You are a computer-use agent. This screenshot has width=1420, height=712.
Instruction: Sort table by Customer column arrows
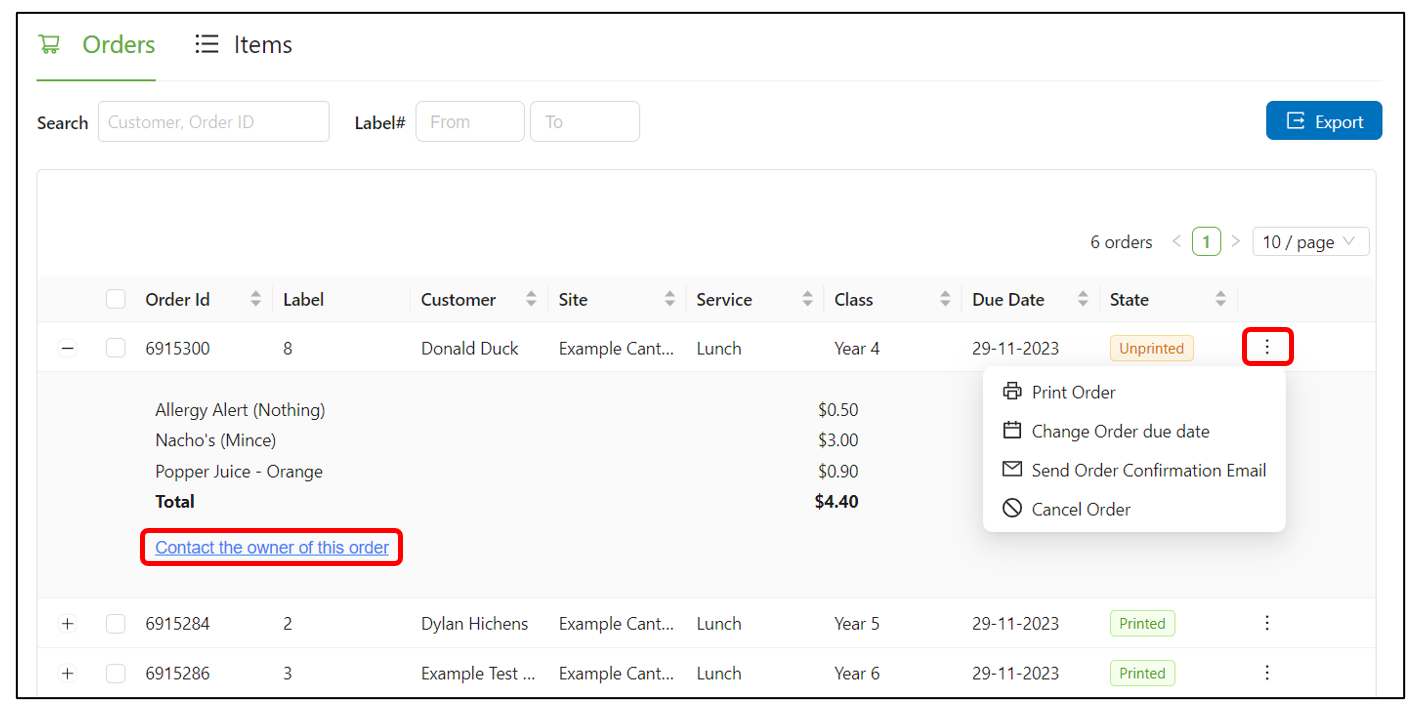pos(530,299)
